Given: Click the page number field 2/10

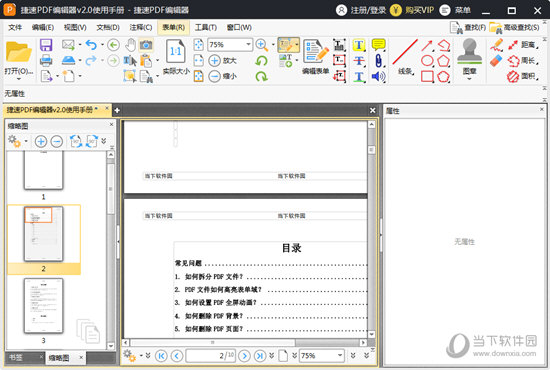Looking at the screenshot, I should tap(211, 356).
